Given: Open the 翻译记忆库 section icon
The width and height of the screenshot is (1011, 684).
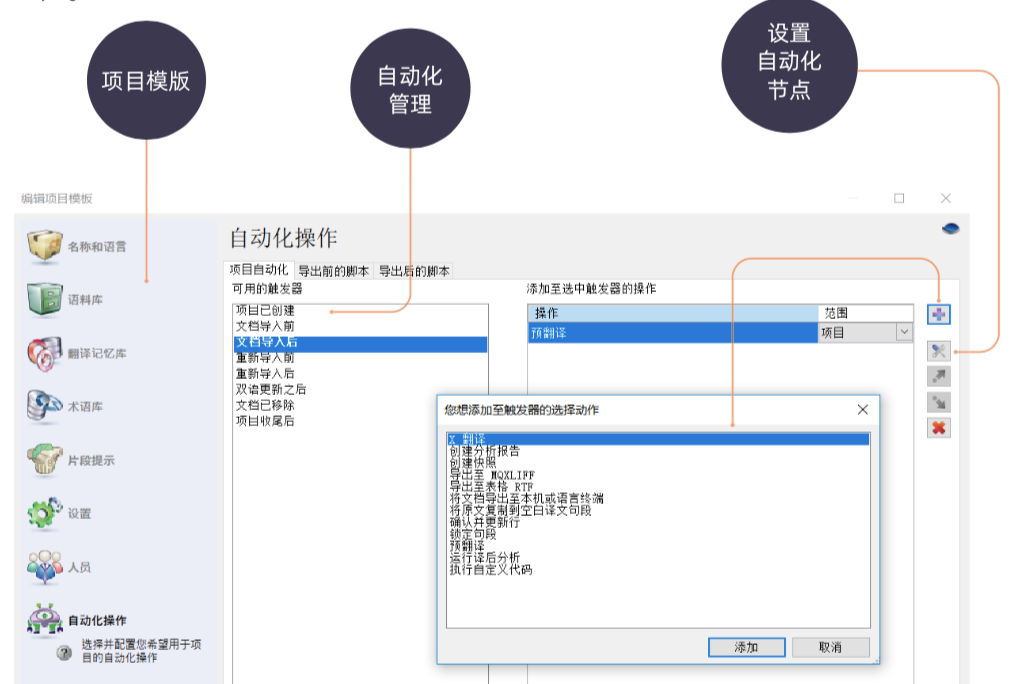Looking at the screenshot, I should pos(44,353).
